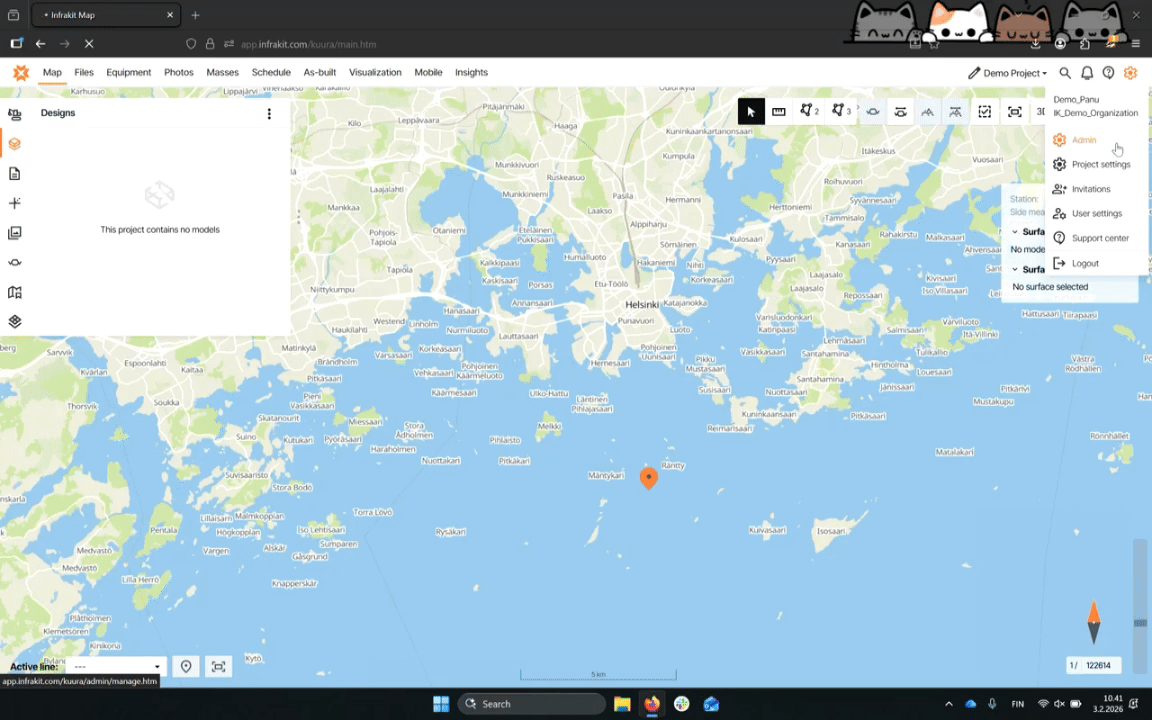Open the photos gallery panel icon
The height and width of the screenshot is (720, 1152).
pyautogui.click(x=15, y=233)
